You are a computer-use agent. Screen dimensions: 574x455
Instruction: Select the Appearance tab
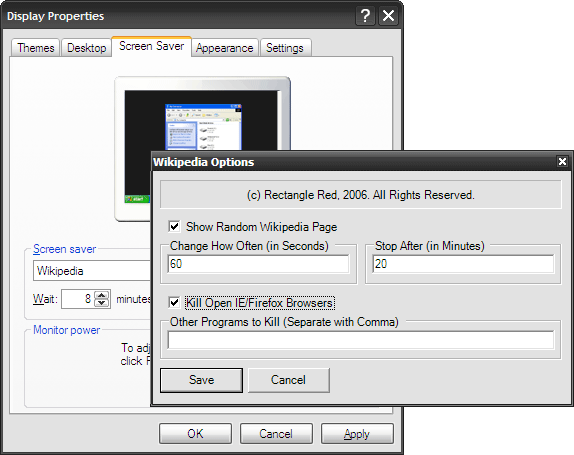[x=224, y=48]
